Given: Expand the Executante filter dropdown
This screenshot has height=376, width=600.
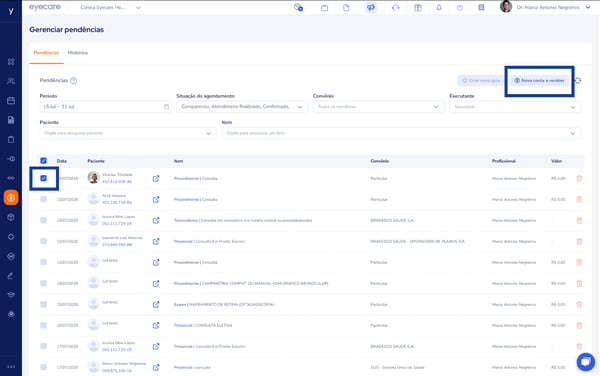Looking at the screenshot, I should coord(515,107).
